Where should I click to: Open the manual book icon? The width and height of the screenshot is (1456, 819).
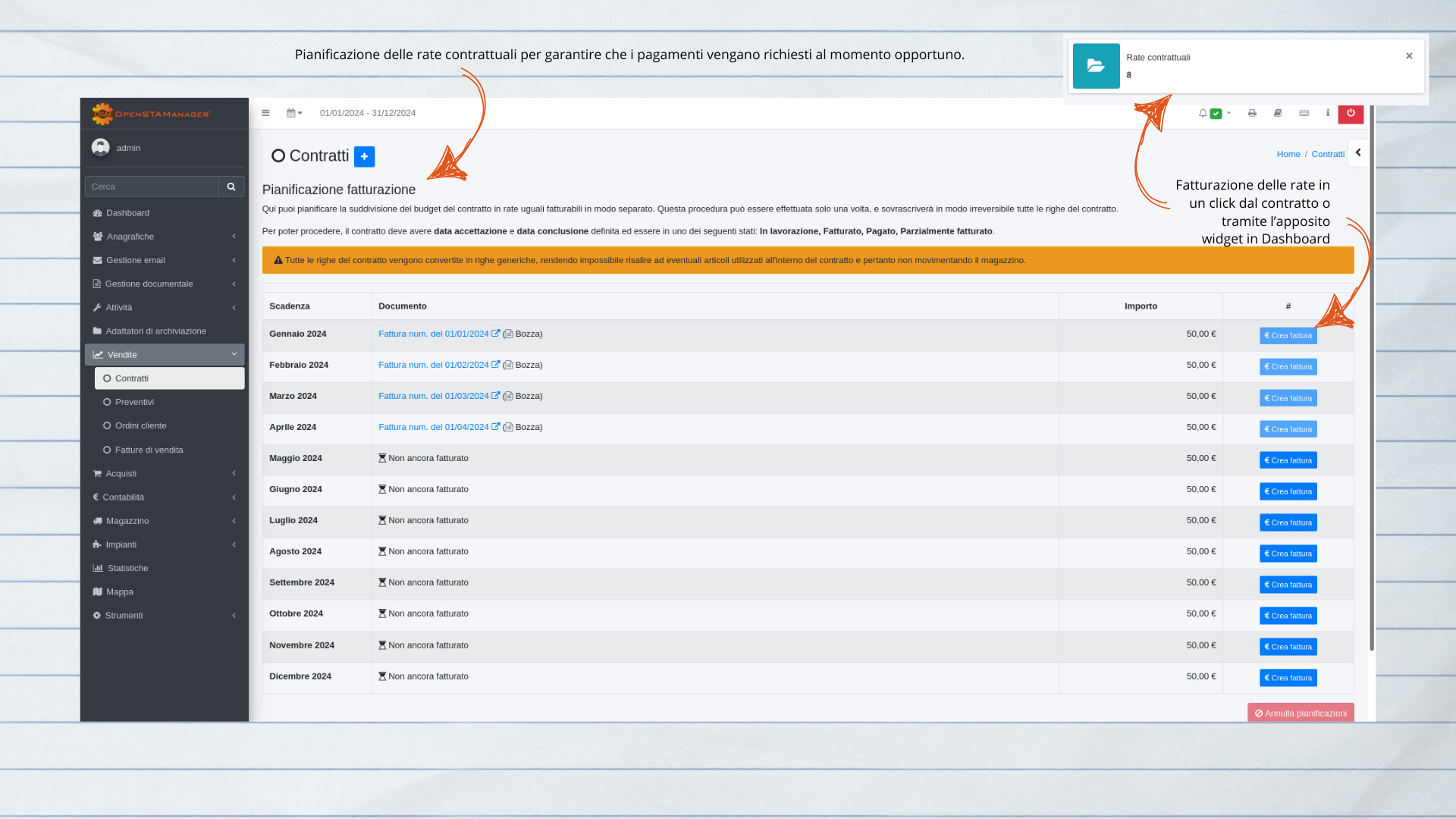click(x=1278, y=113)
